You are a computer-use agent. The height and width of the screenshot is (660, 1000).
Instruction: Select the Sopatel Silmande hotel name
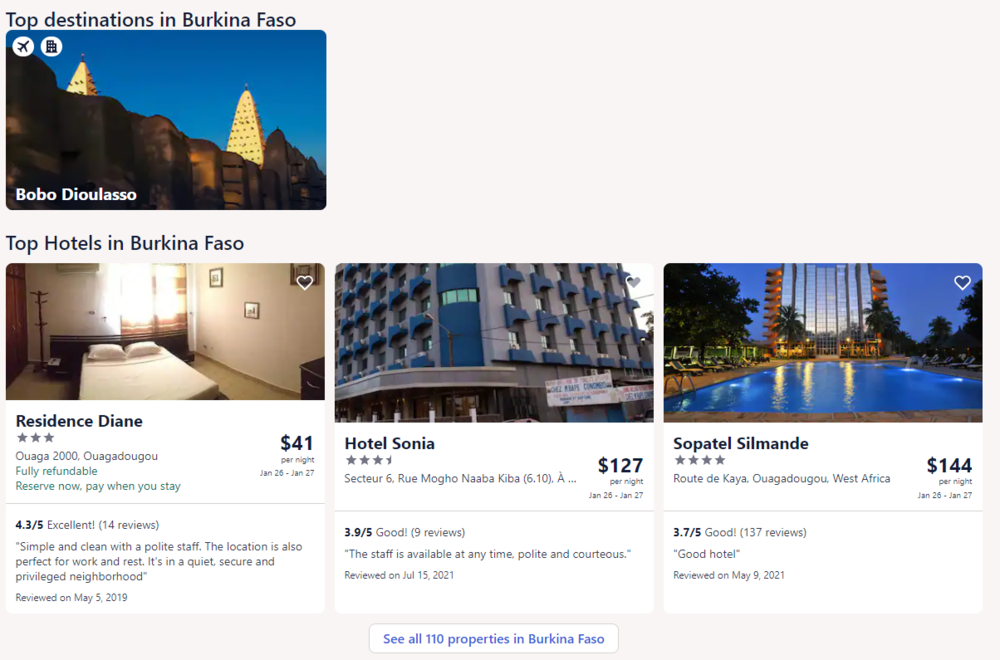740,443
